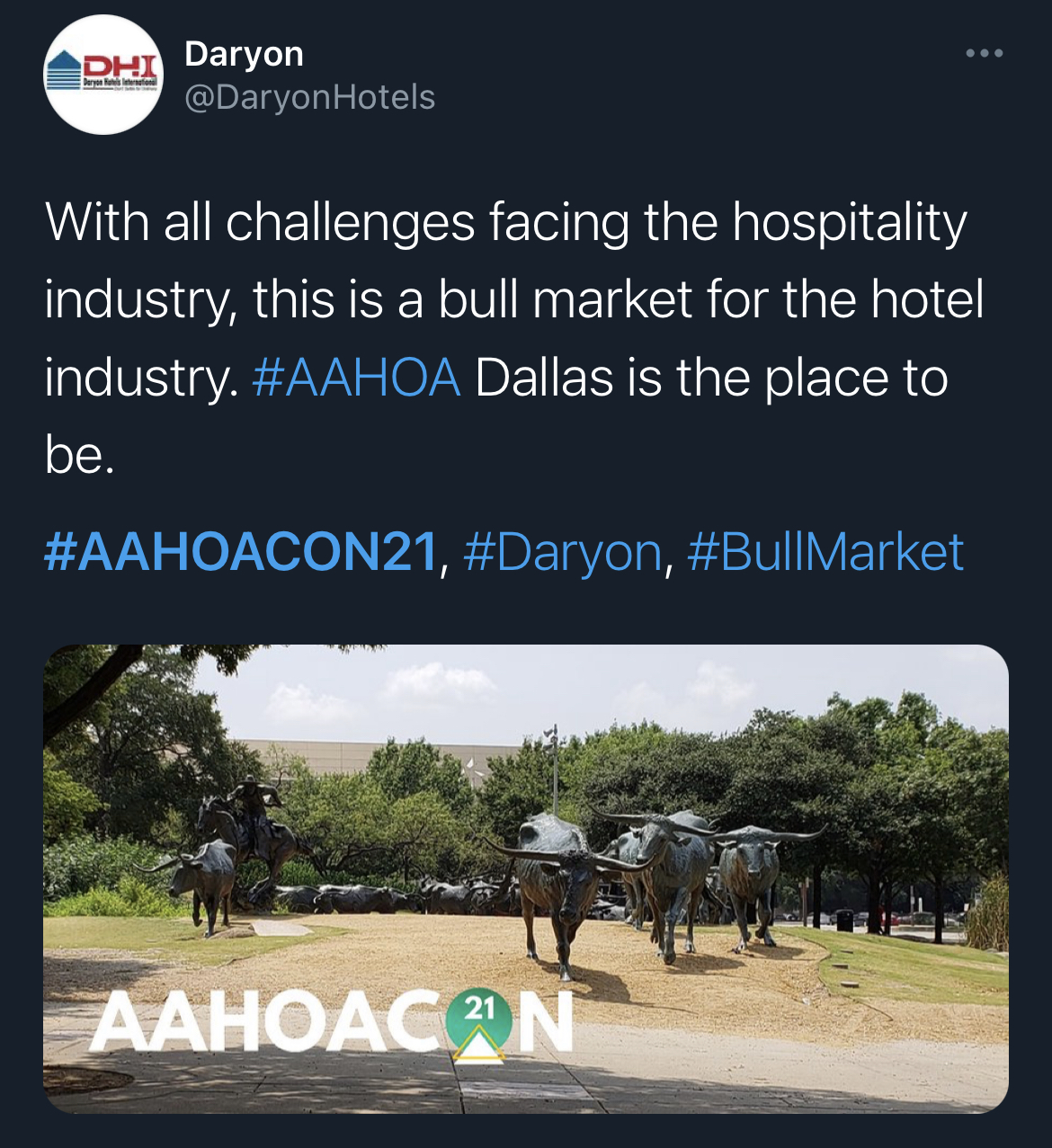This screenshot has width=1052, height=1148.
Task: Click the tan building behind the trees
Action: pyautogui.click(x=378, y=755)
